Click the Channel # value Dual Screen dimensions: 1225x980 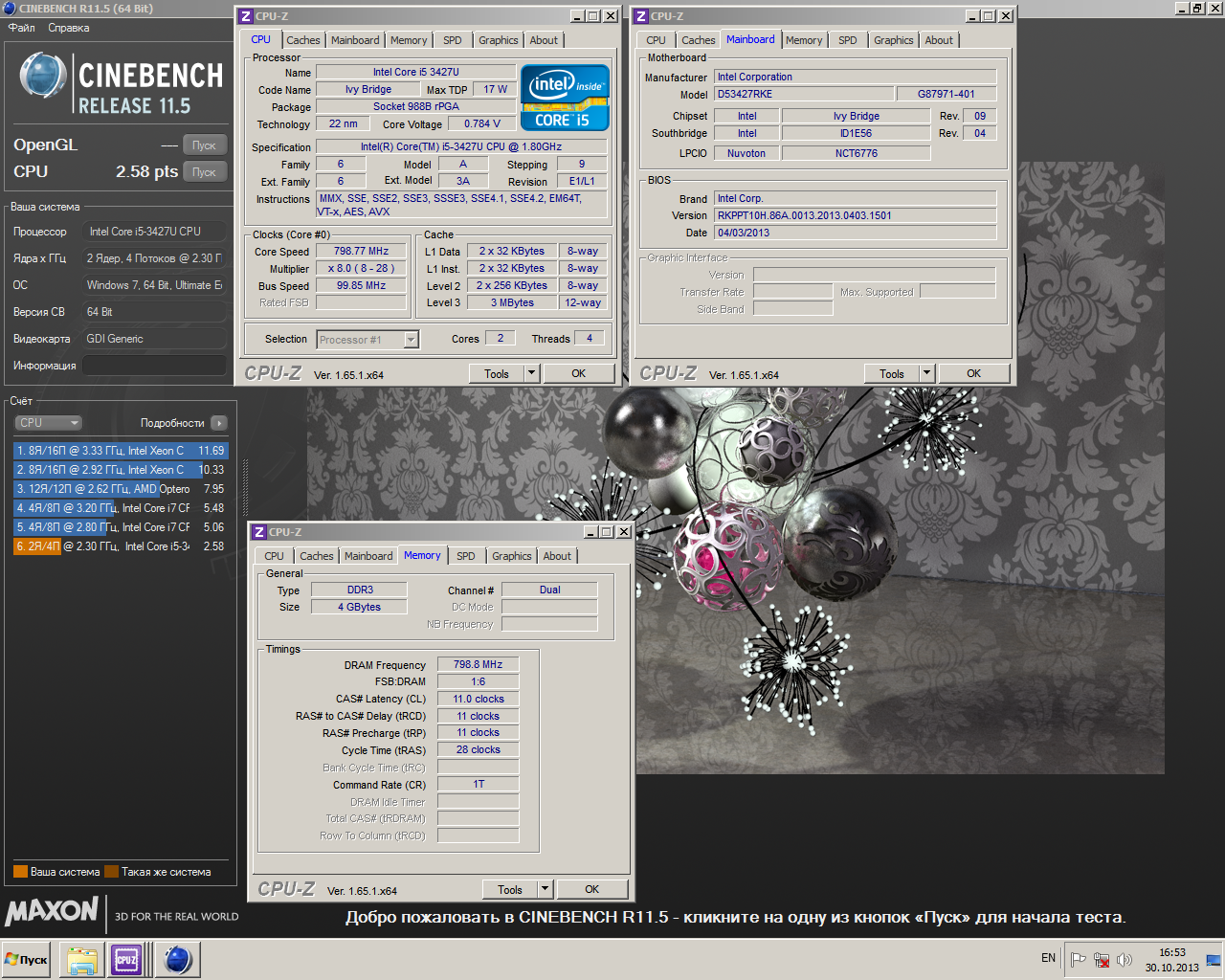pos(549,590)
